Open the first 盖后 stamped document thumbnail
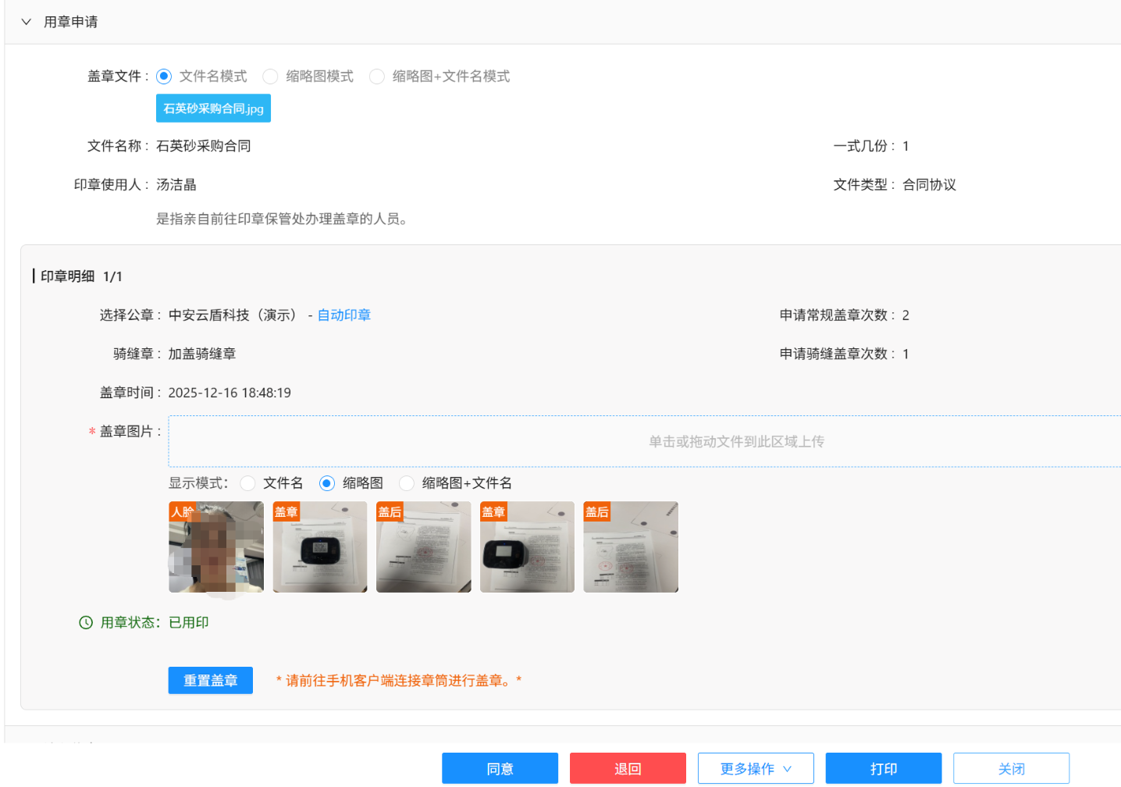The width and height of the screenshot is (1121, 787). click(423, 547)
